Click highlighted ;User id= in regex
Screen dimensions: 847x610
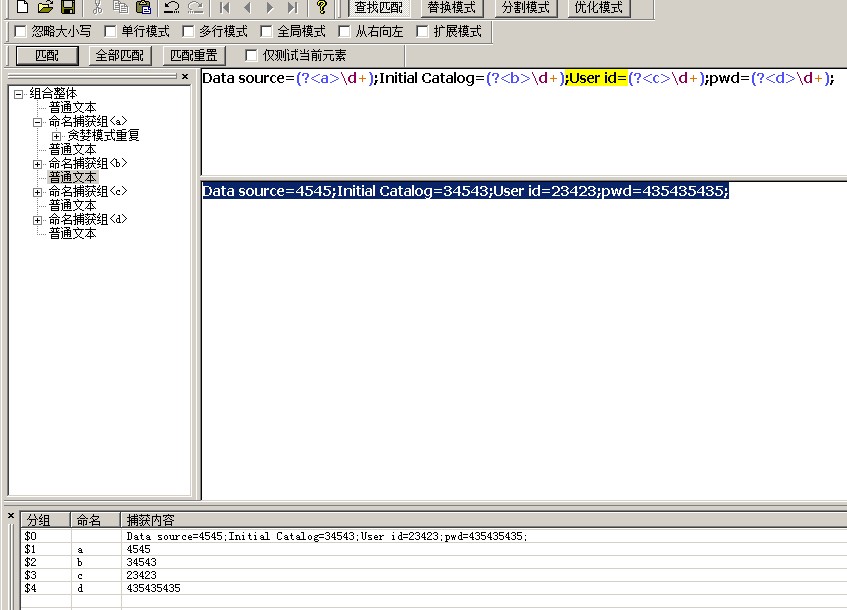tap(596, 78)
